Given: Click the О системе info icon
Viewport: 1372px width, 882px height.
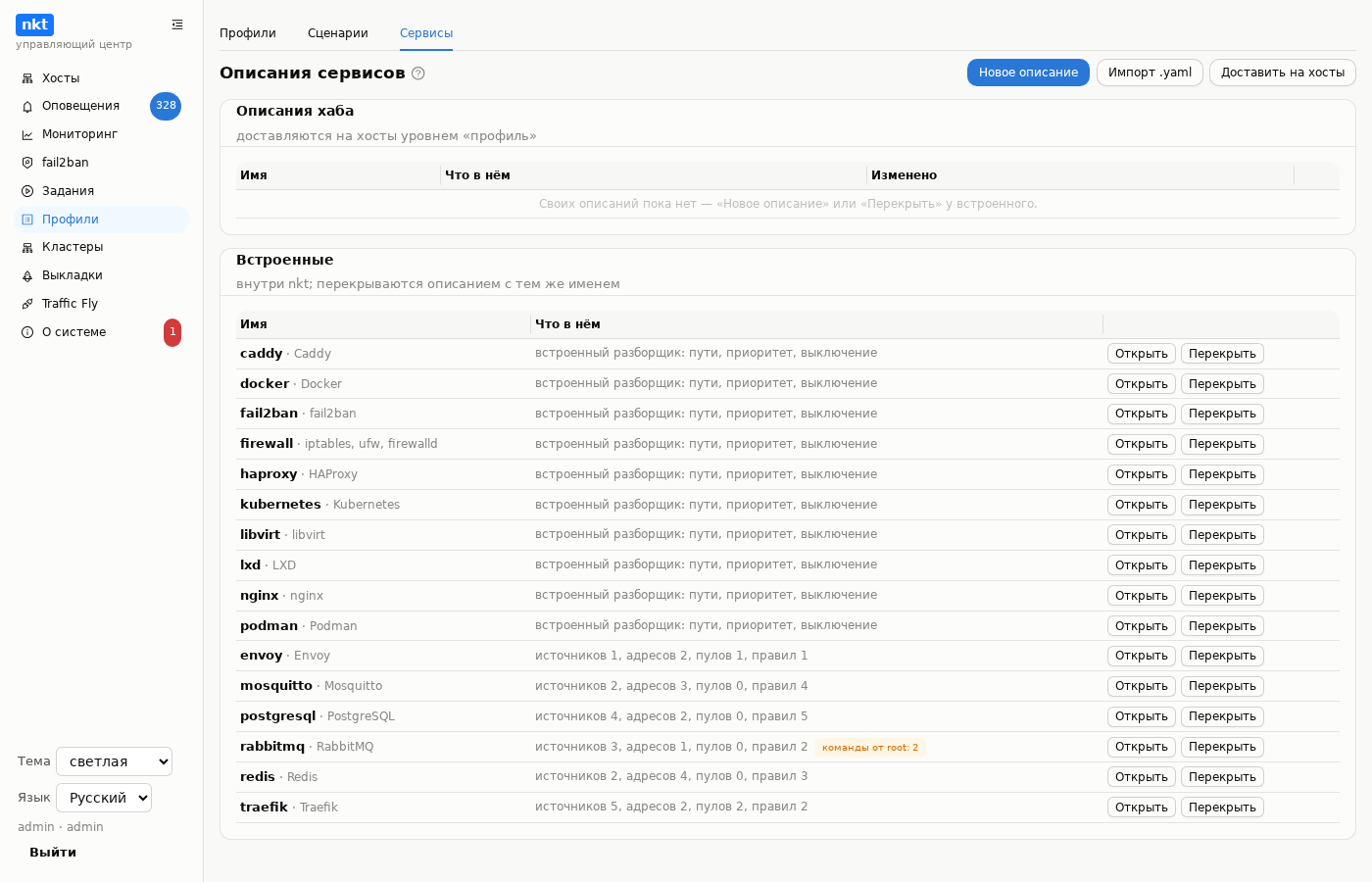Looking at the screenshot, I should (27, 332).
